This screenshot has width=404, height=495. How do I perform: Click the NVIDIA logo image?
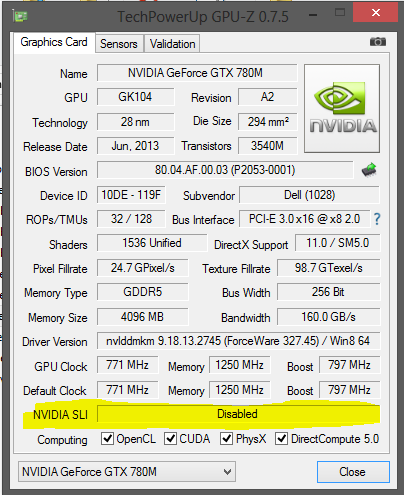tap(342, 108)
